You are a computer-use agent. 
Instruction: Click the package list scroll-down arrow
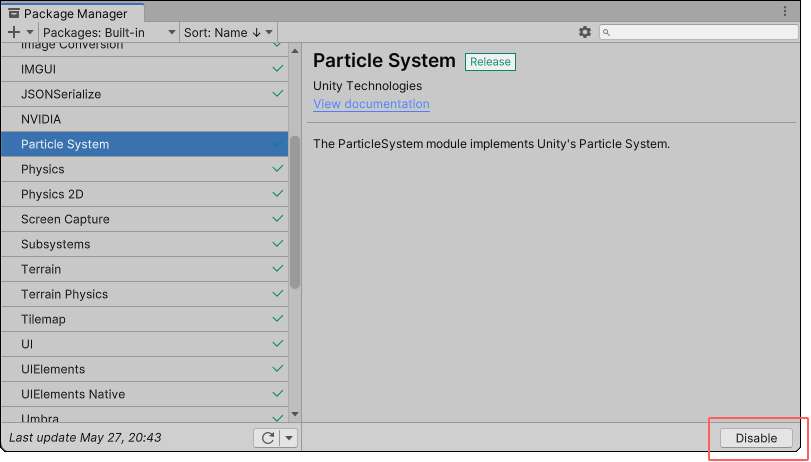pyautogui.click(x=295, y=414)
